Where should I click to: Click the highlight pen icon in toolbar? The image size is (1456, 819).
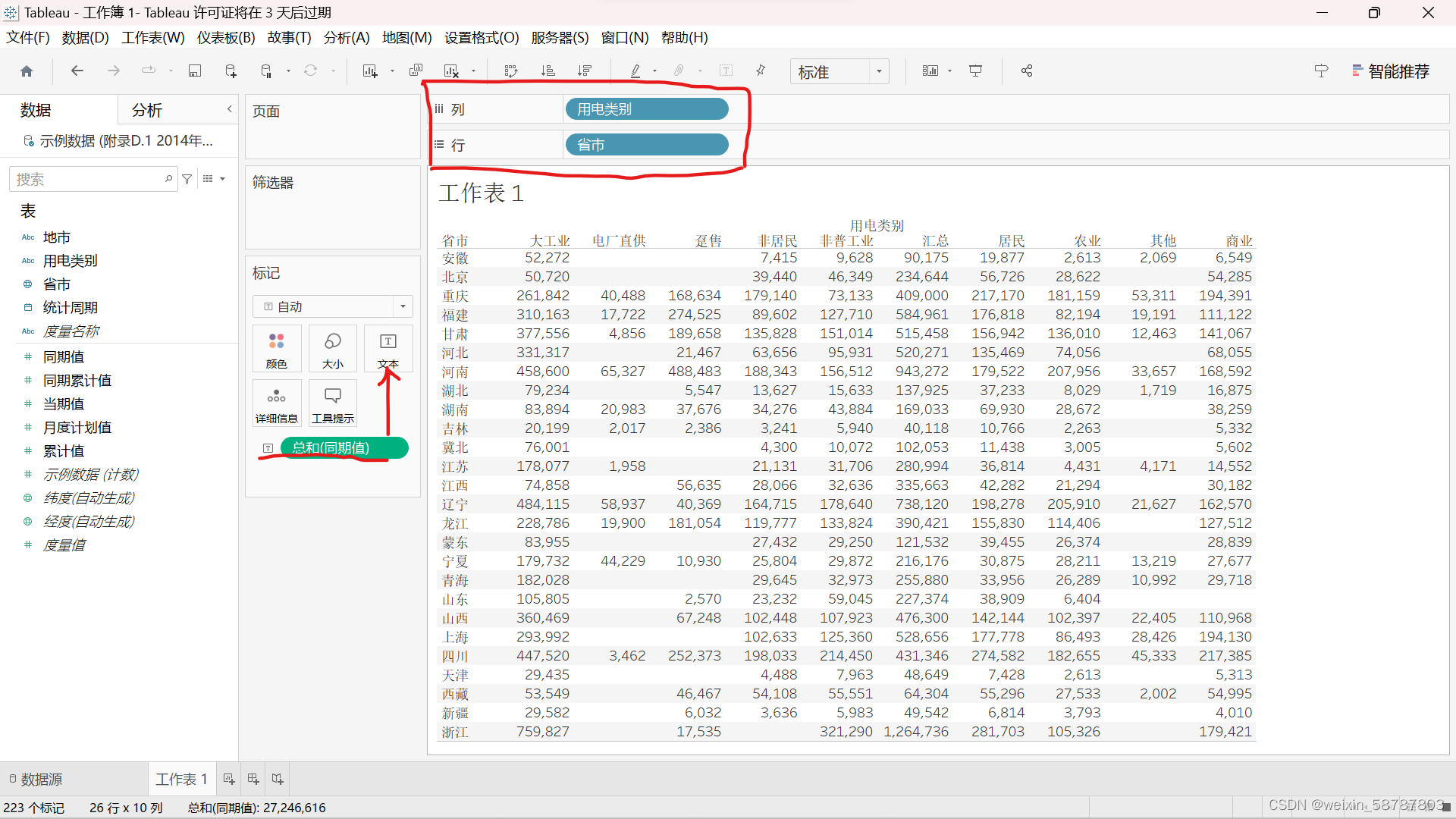[635, 70]
